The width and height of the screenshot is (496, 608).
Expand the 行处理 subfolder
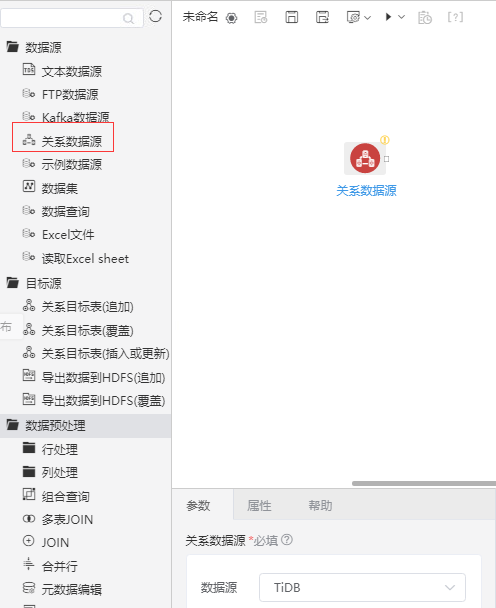(x=29, y=448)
